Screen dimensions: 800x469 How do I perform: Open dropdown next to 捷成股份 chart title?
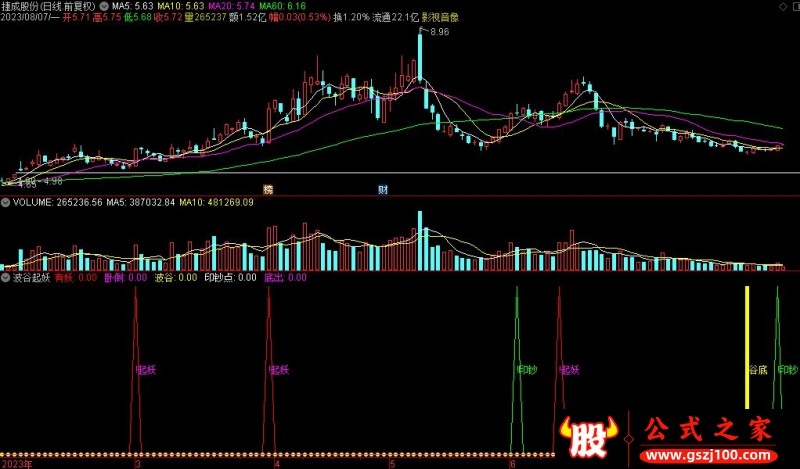[x=104, y=7]
